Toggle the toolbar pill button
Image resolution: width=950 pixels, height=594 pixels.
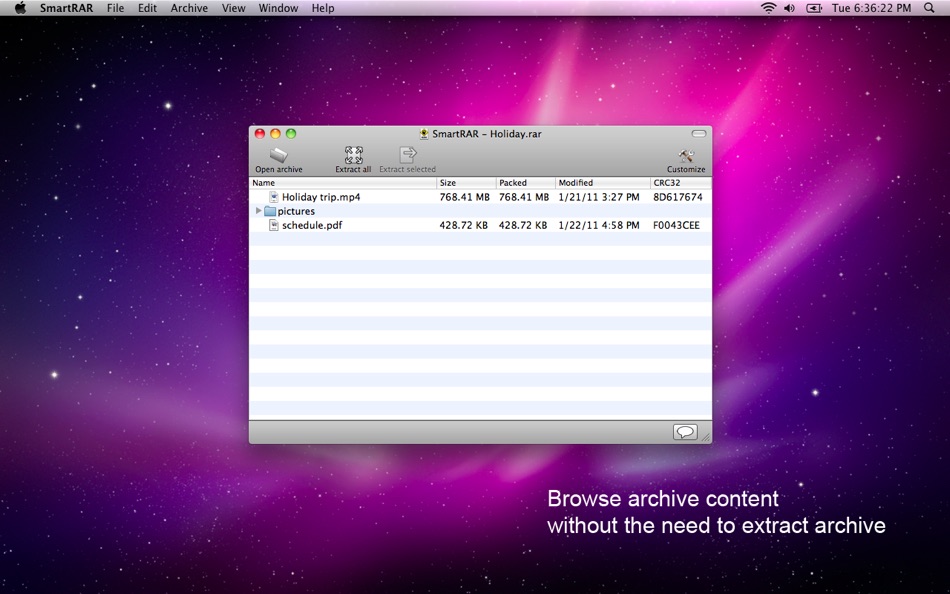tap(699, 133)
